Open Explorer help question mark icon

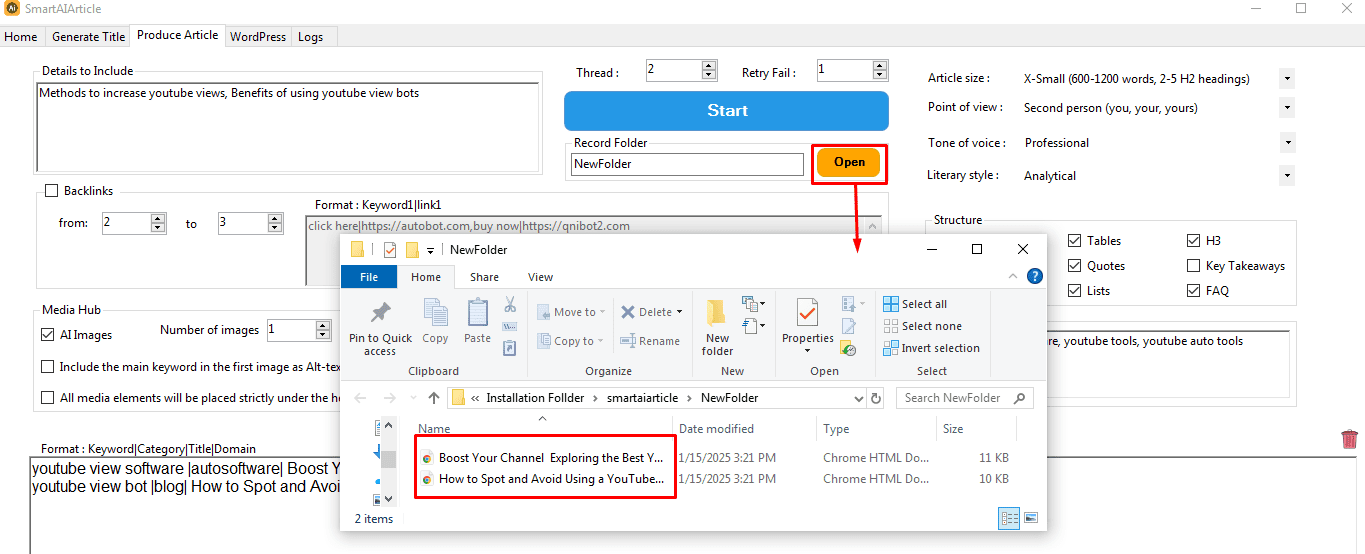click(x=1035, y=277)
